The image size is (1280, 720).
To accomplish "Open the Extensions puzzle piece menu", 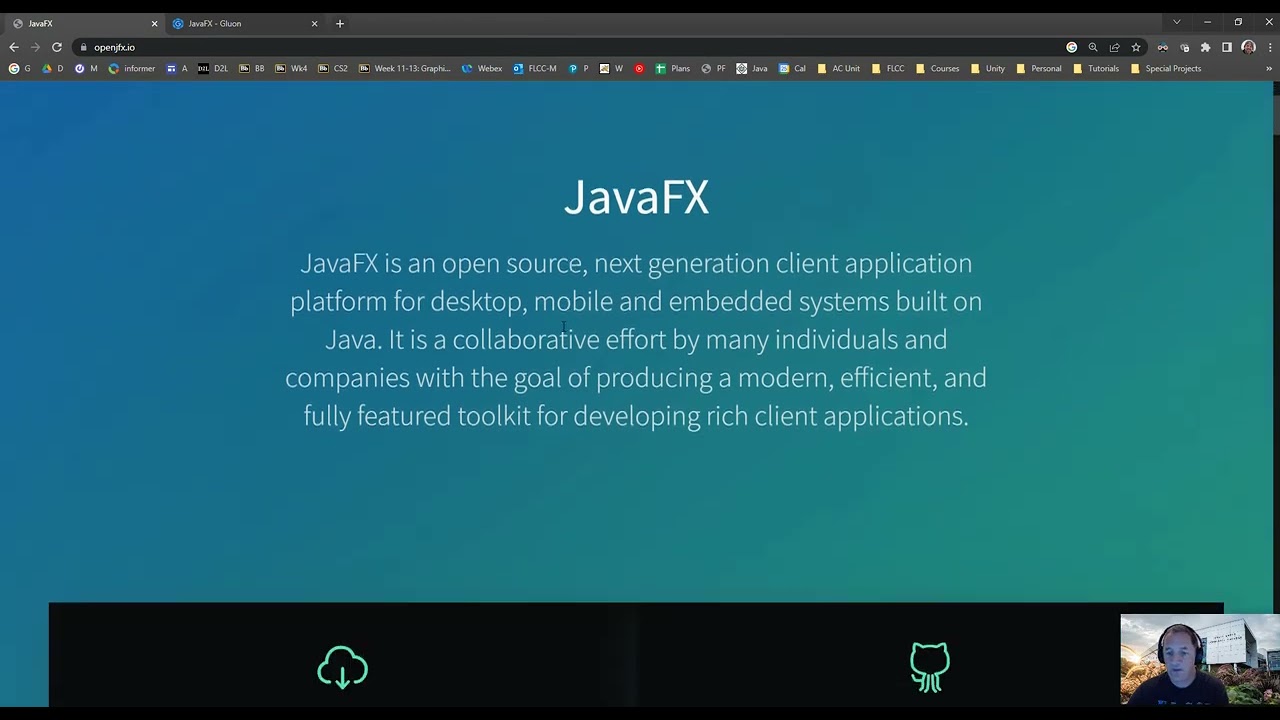I will [1205, 47].
